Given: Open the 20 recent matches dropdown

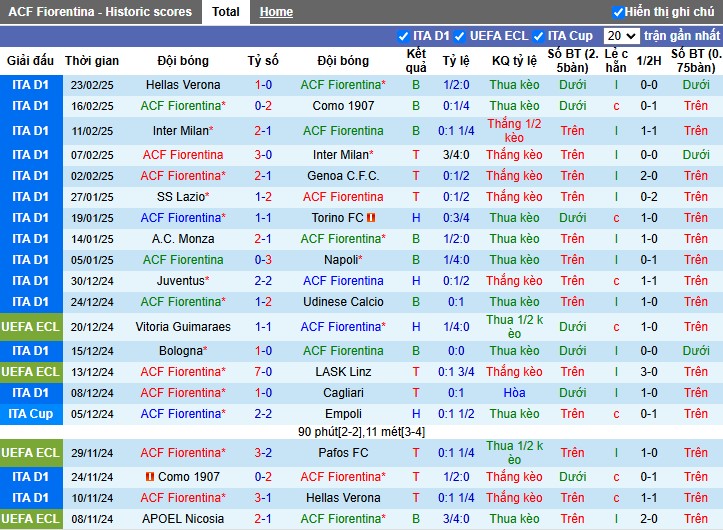Looking at the screenshot, I should [x=622, y=36].
